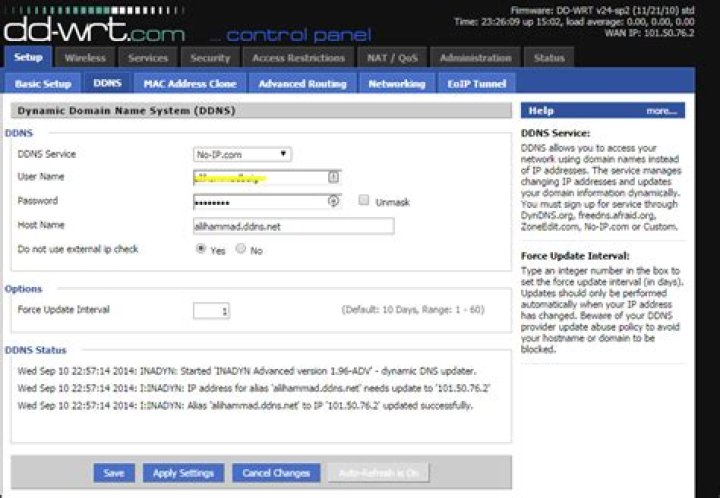This screenshot has height=498, width=720.
Task: Open the DDNS Service dropdown
Action: pos(242,154)
